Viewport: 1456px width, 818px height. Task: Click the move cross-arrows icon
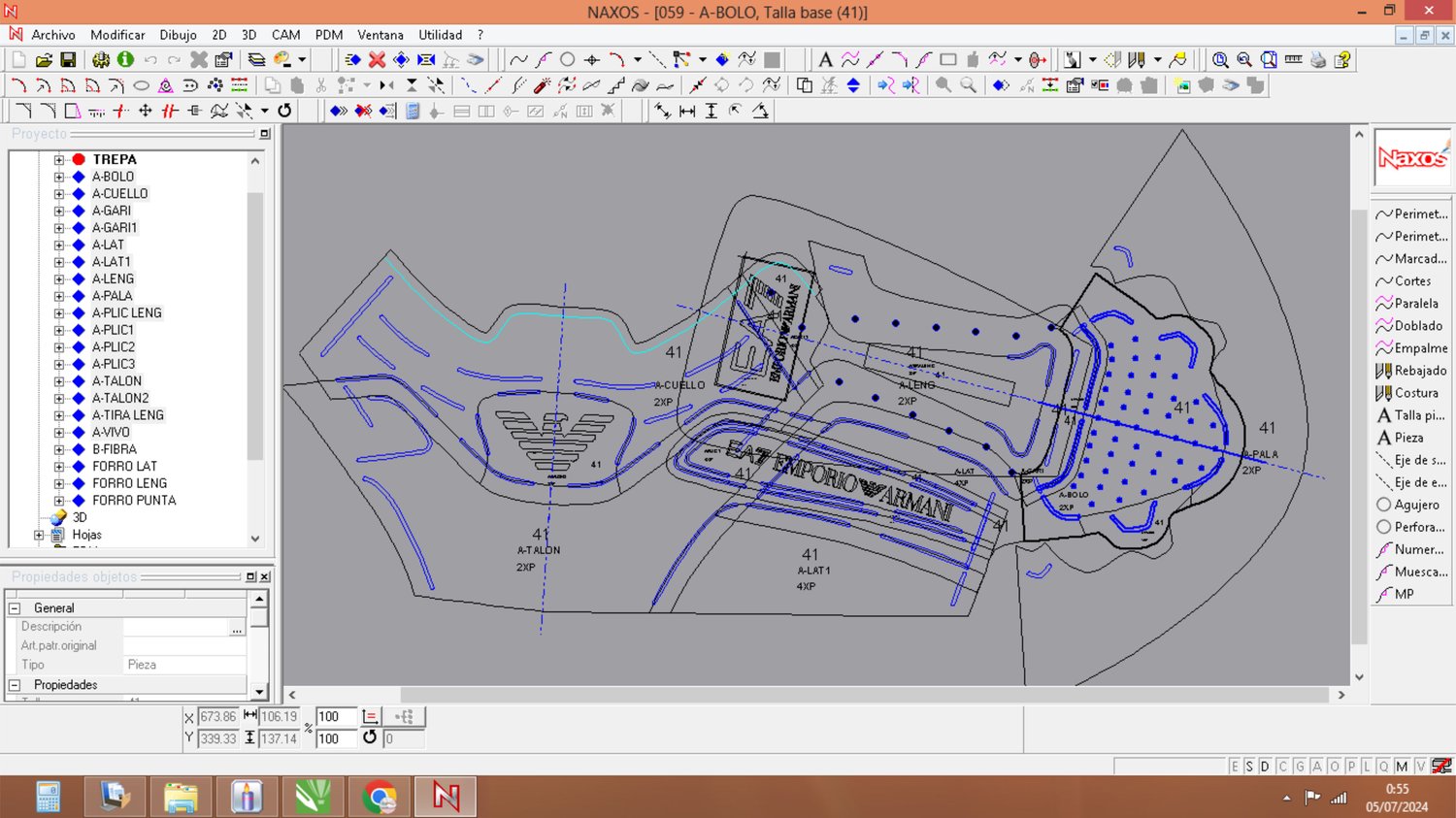[x=146, y=111]
